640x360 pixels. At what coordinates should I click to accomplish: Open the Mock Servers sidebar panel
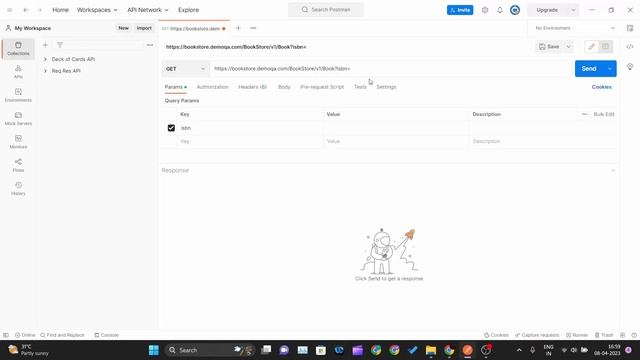point(18,118)
